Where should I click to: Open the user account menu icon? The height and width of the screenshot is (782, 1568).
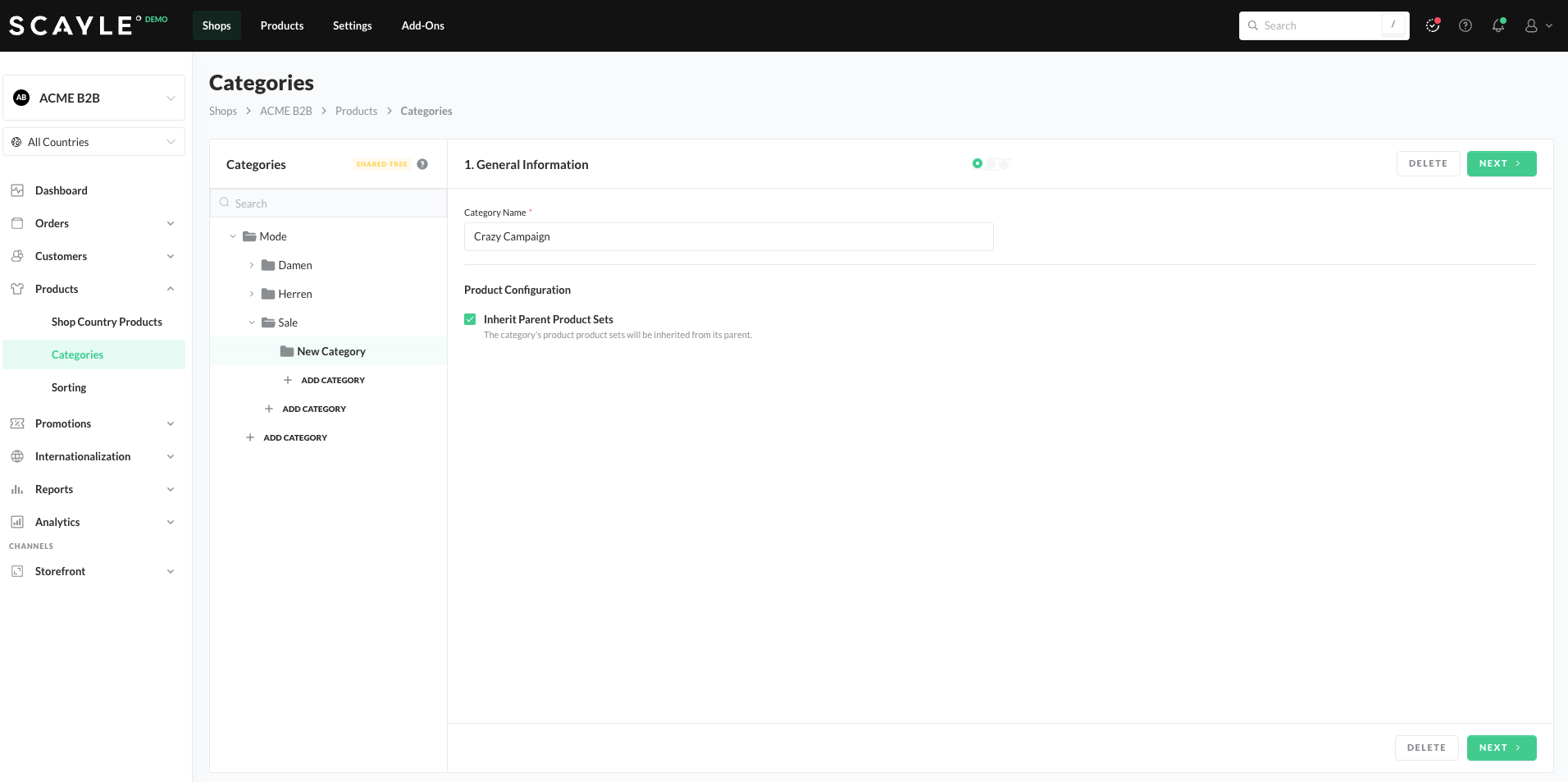(1530, 25)
